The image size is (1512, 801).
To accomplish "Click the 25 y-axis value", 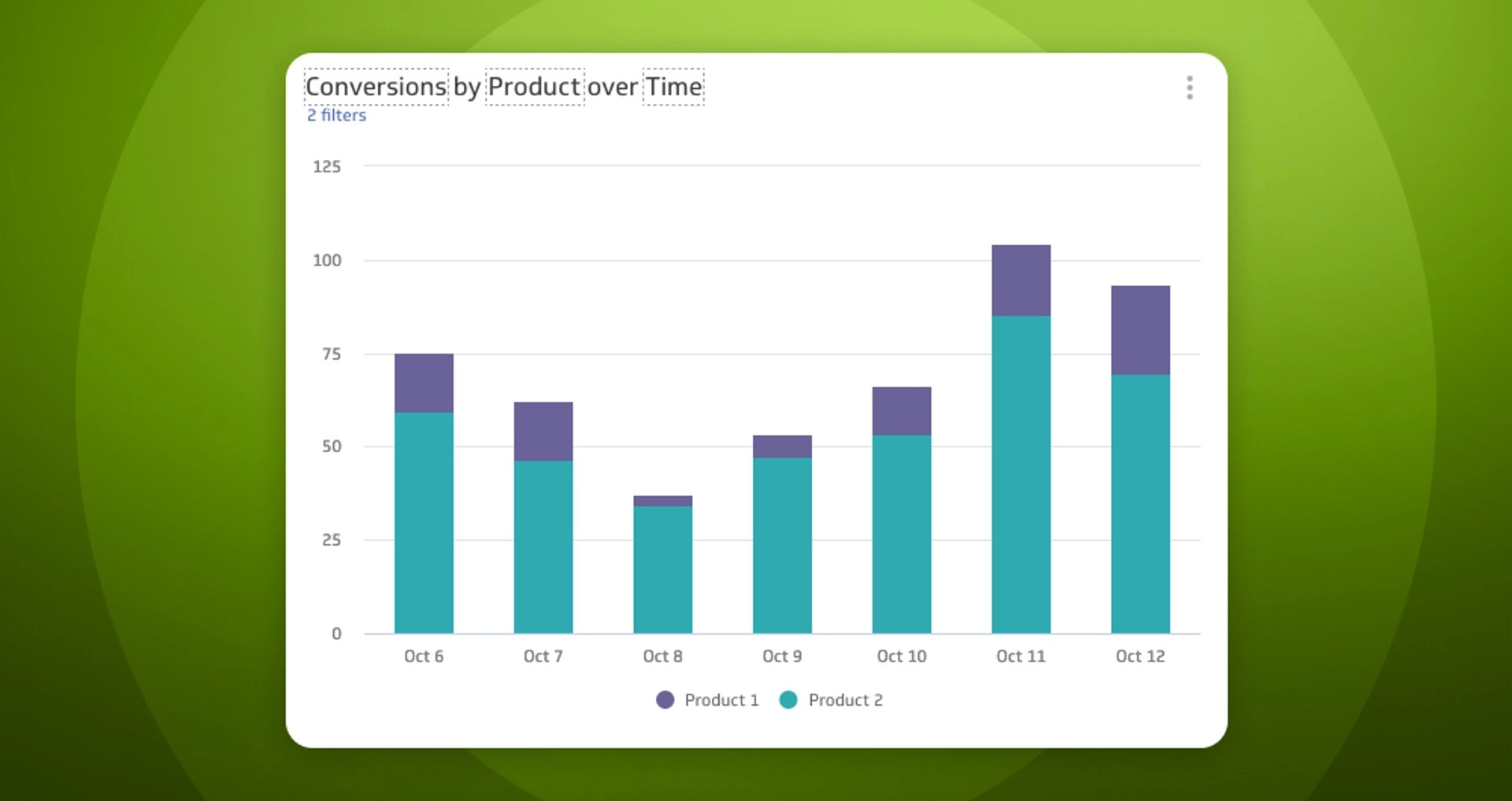I will tap(332, 540).
